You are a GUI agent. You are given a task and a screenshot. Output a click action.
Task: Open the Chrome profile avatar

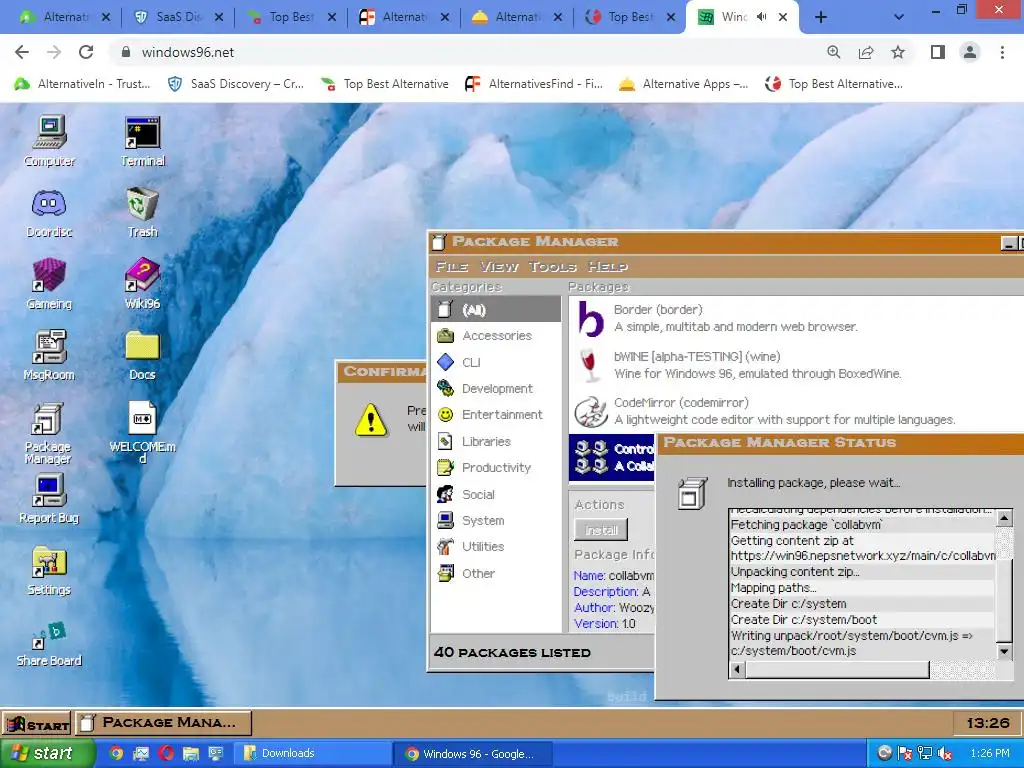[970, 52]
